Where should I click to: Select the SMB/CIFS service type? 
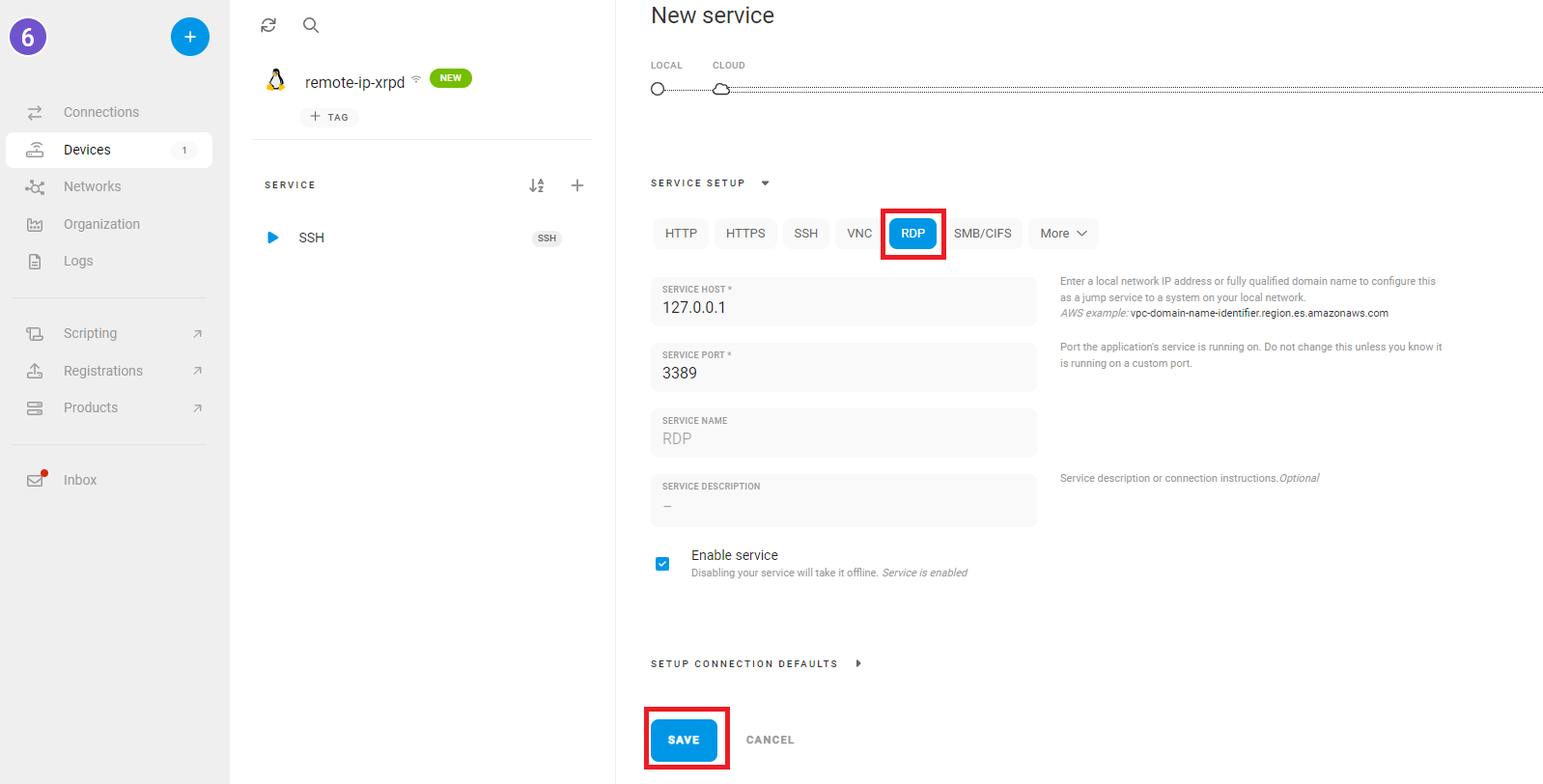pos(983,234)
